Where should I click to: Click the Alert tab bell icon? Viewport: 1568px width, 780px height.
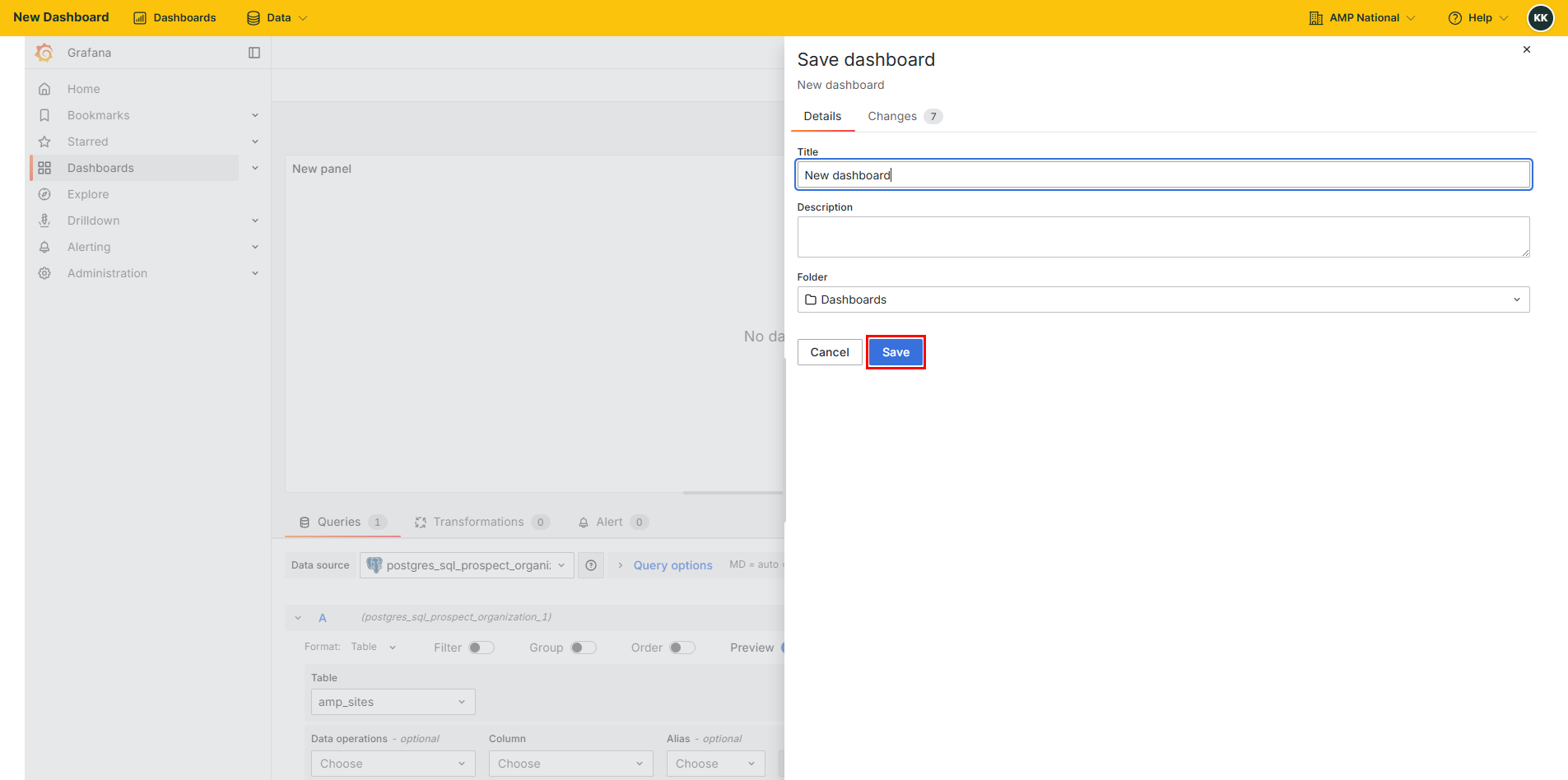point(584,522)
